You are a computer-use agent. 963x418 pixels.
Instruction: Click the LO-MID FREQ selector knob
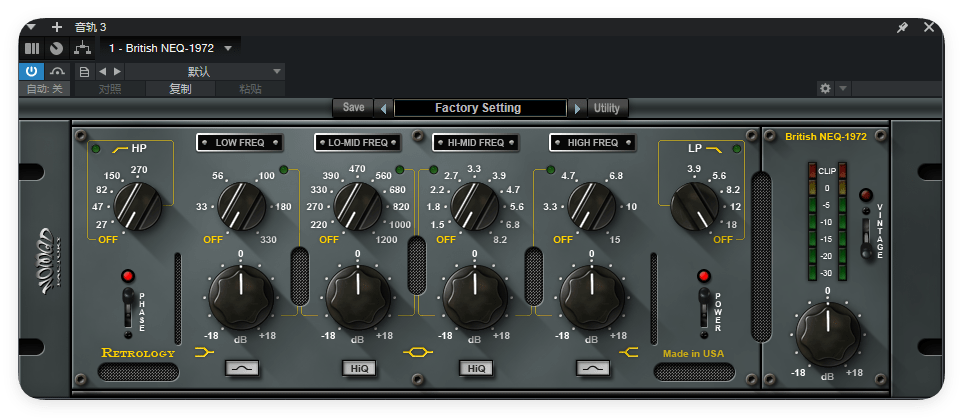[357, 206]
